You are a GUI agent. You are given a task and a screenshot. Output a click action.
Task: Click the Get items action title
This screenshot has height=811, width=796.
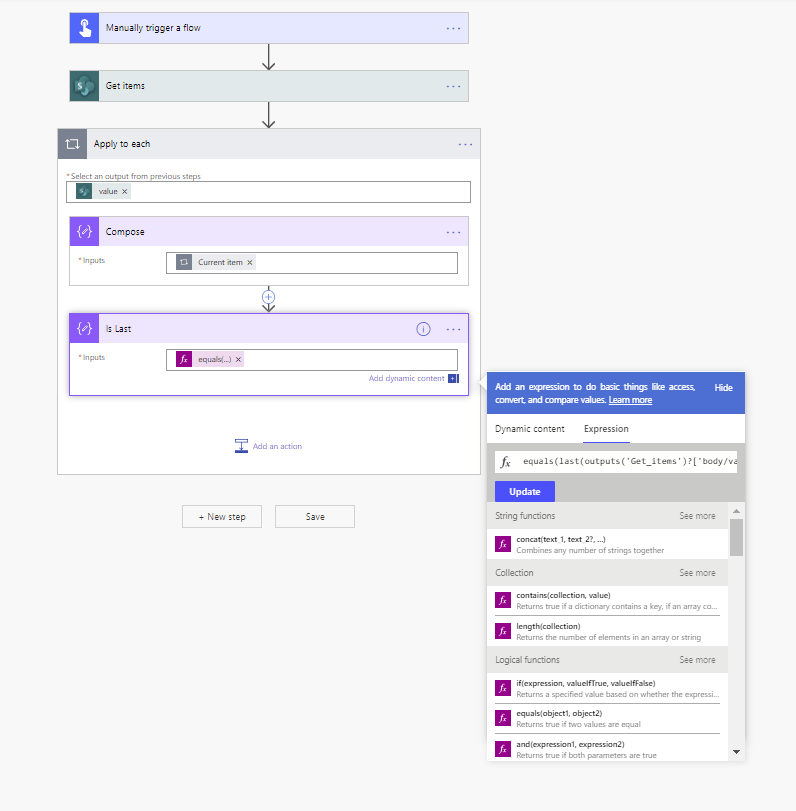point(125,86)
